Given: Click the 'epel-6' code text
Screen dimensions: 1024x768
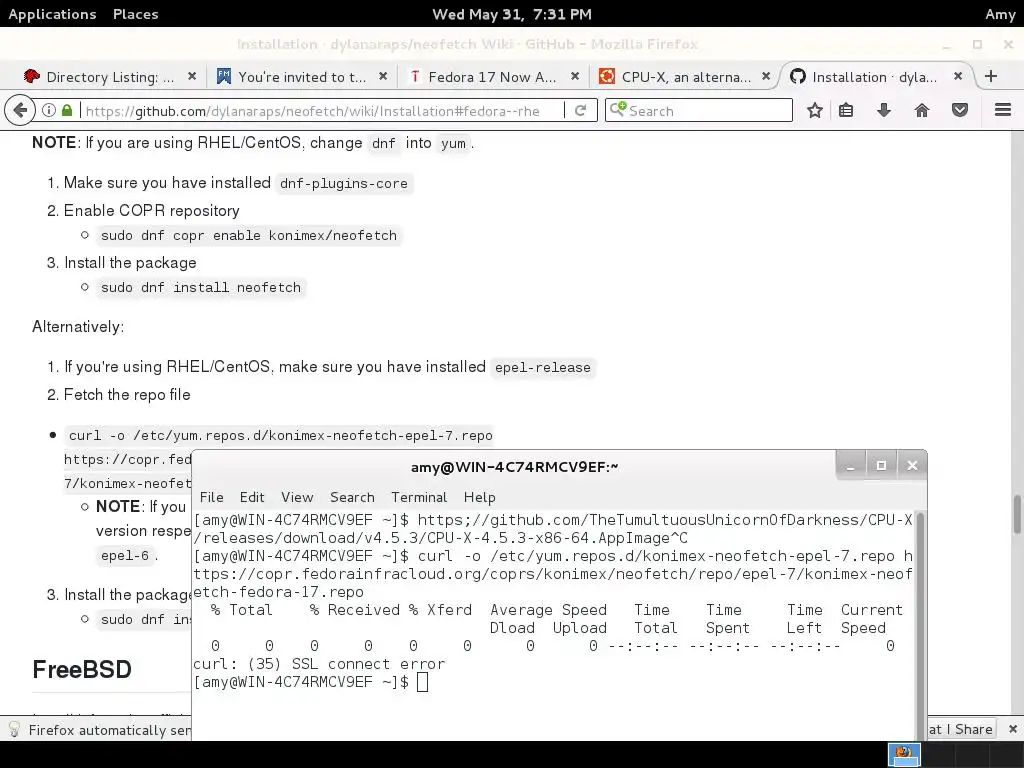Looking at the screenshot, I should pyautogui.click(x=125, y=556).
